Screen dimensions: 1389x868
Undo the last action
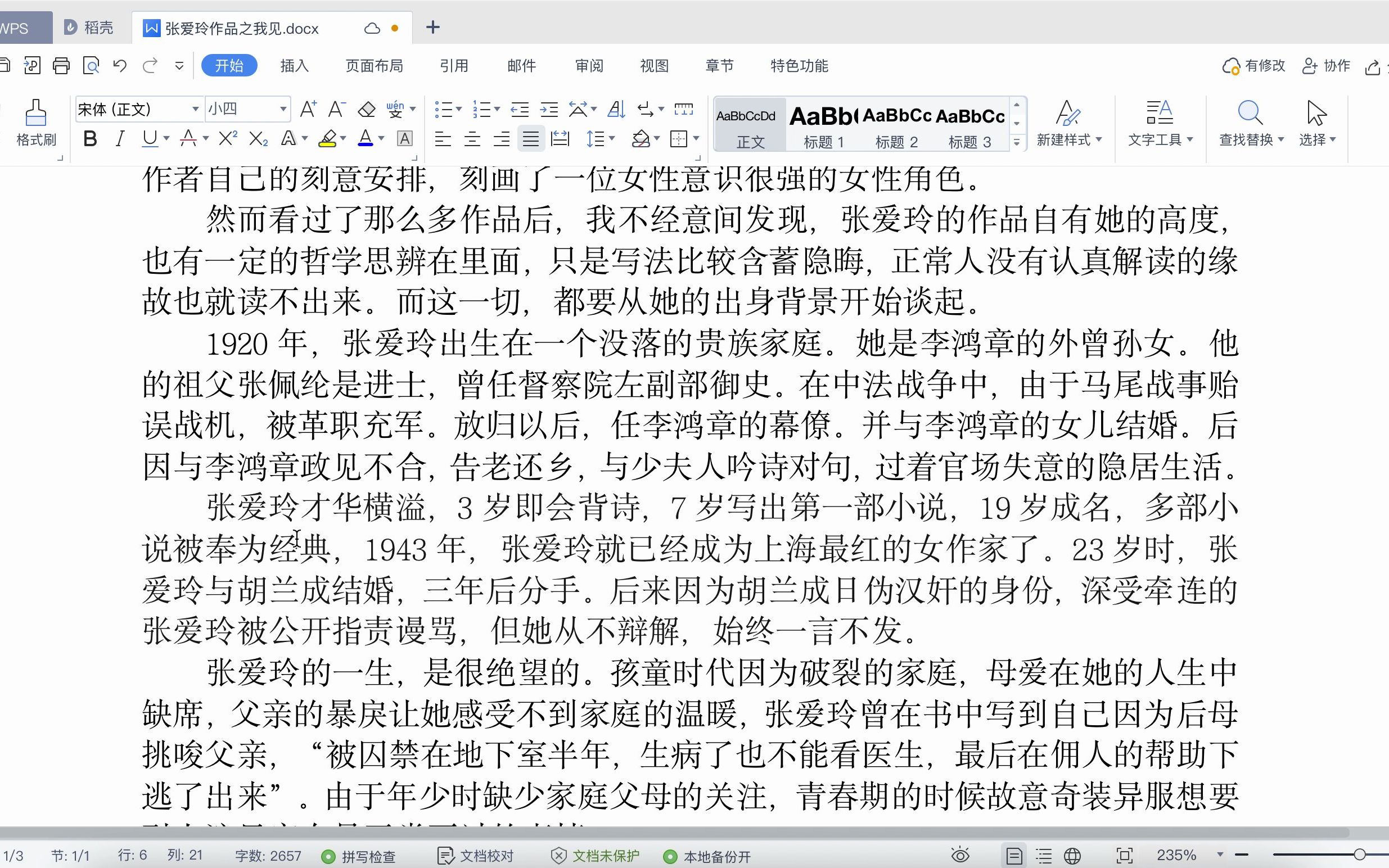point(119,66)
